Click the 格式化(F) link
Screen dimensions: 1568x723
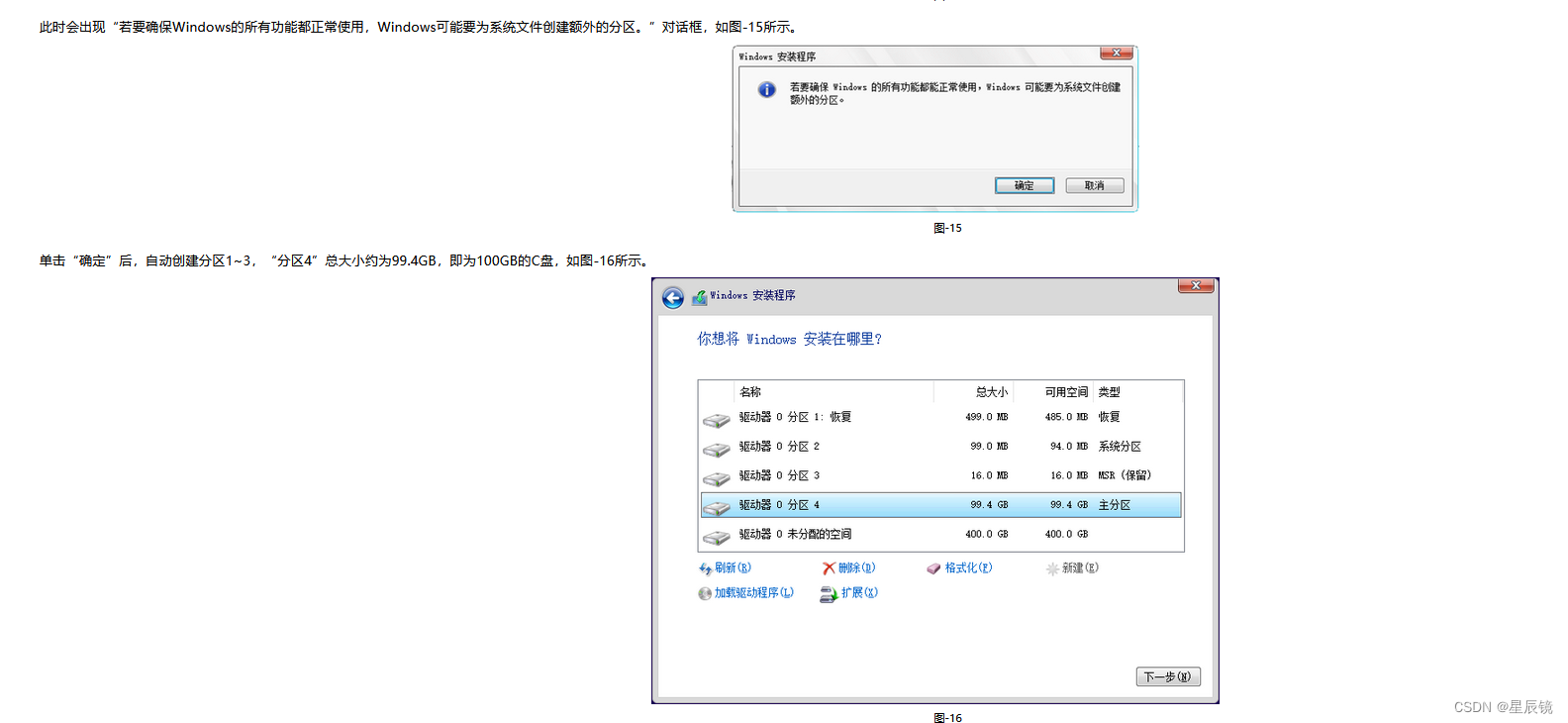968,568
